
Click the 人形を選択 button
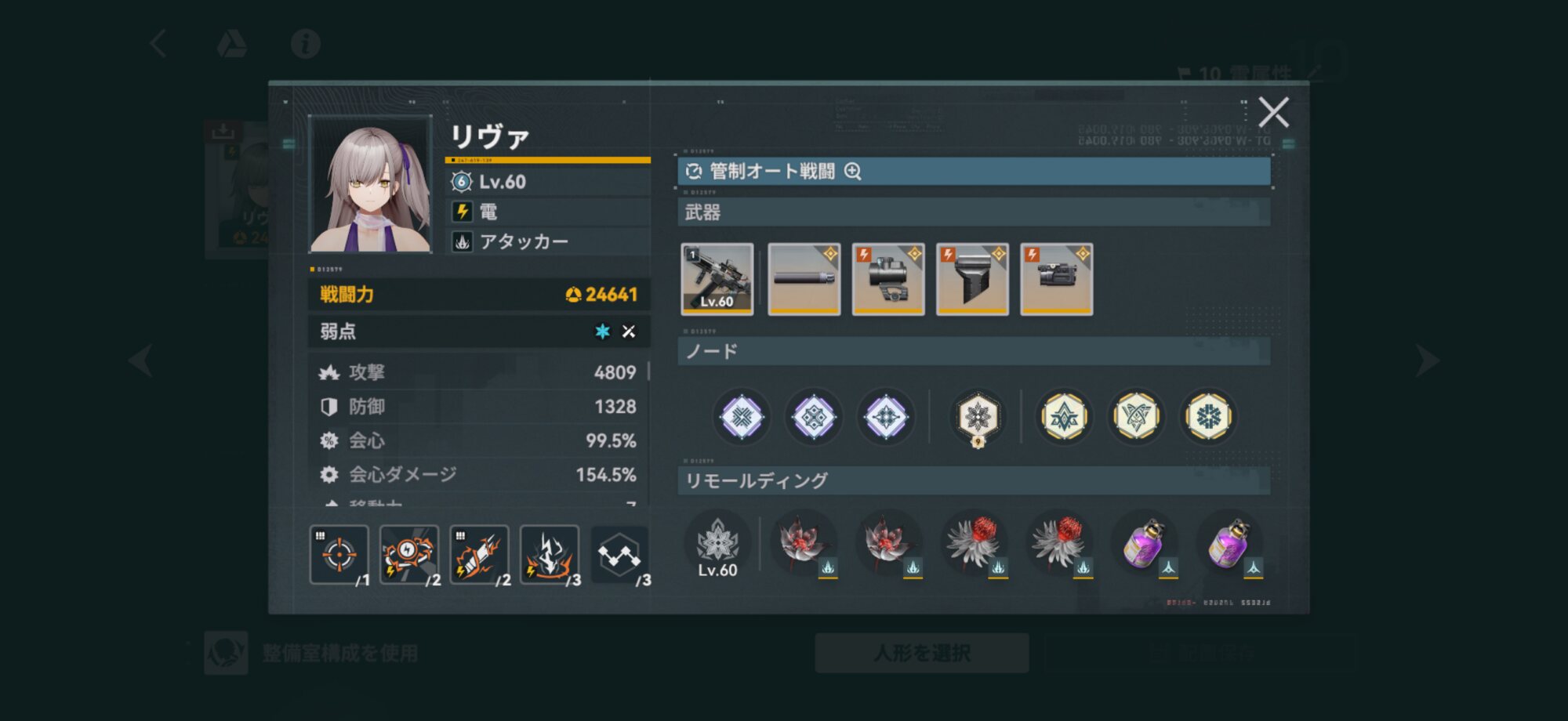922,653
